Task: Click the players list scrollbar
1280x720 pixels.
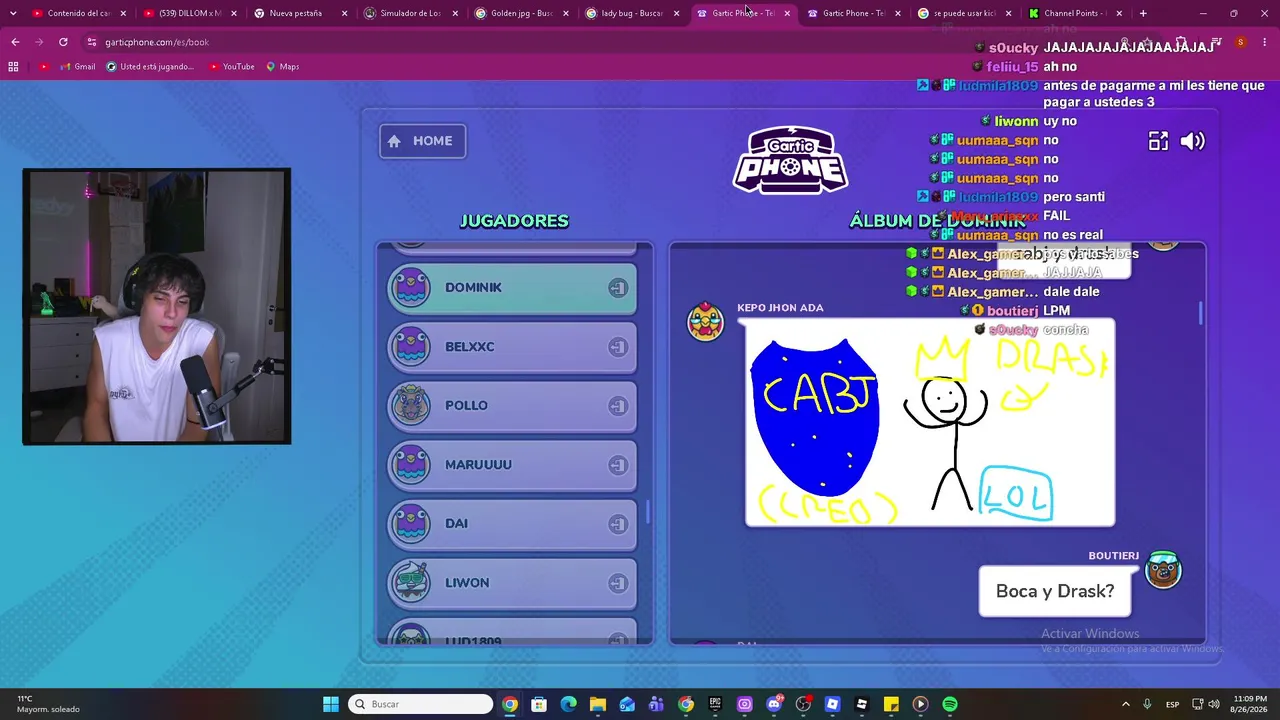Action: [x=648, y=511]
